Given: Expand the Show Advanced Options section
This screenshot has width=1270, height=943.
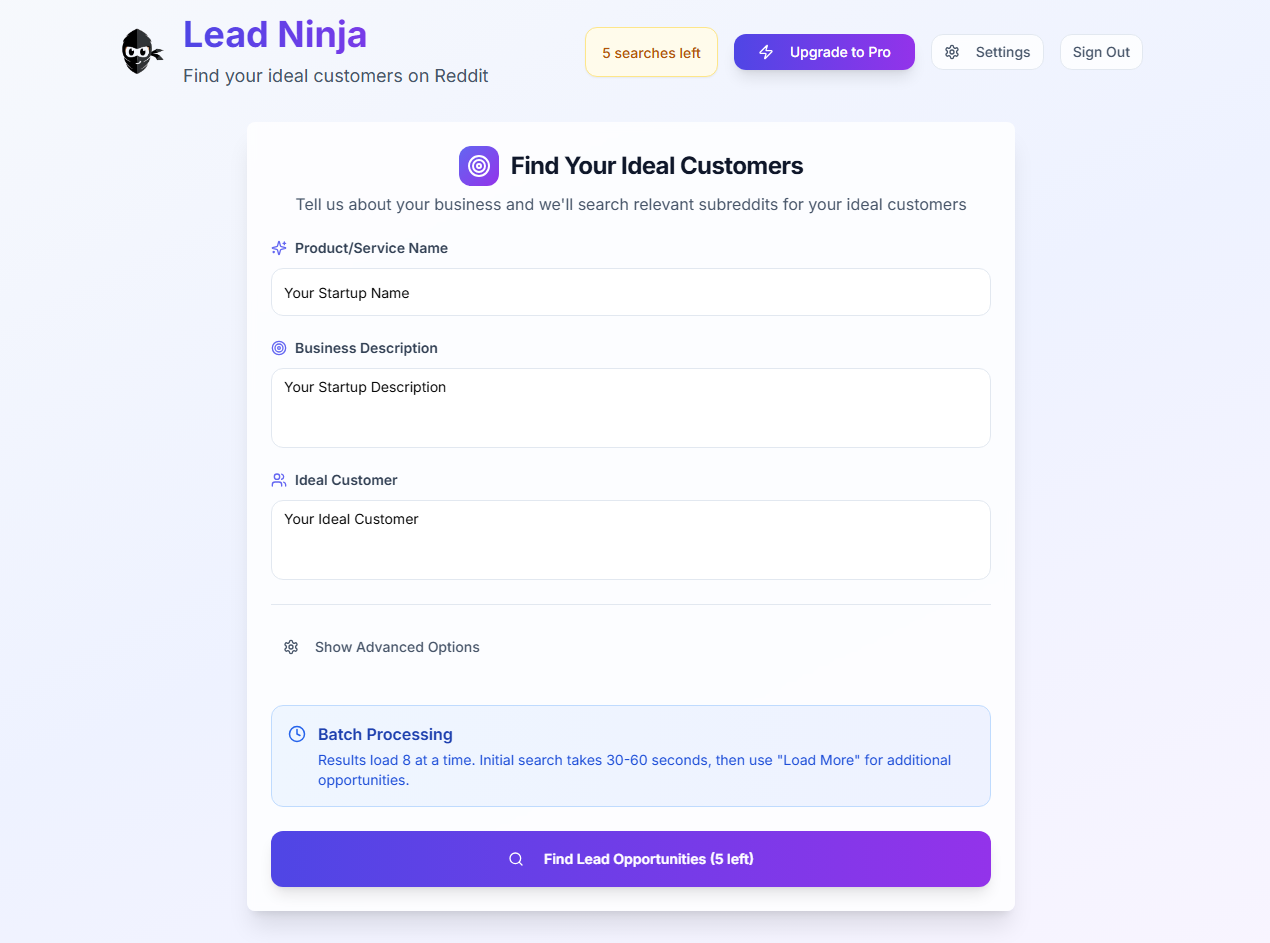Looking at the screenshot, I should 397,647.
